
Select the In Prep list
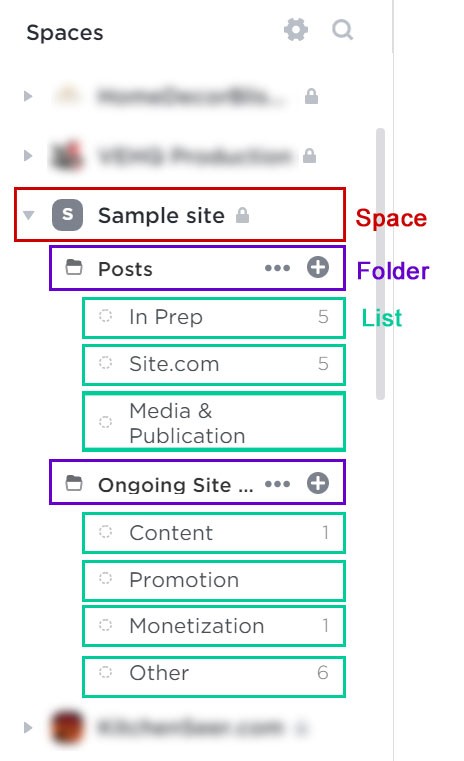214,317
